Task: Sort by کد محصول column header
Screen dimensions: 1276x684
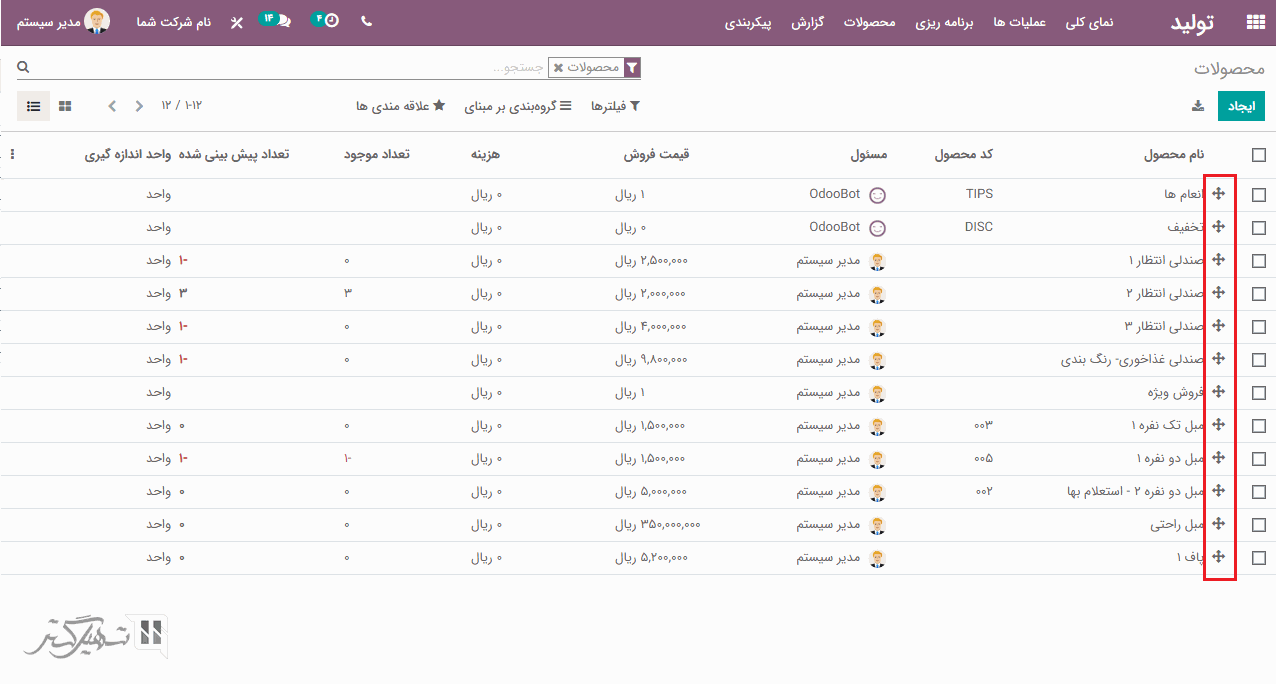Action: [964, 155]
